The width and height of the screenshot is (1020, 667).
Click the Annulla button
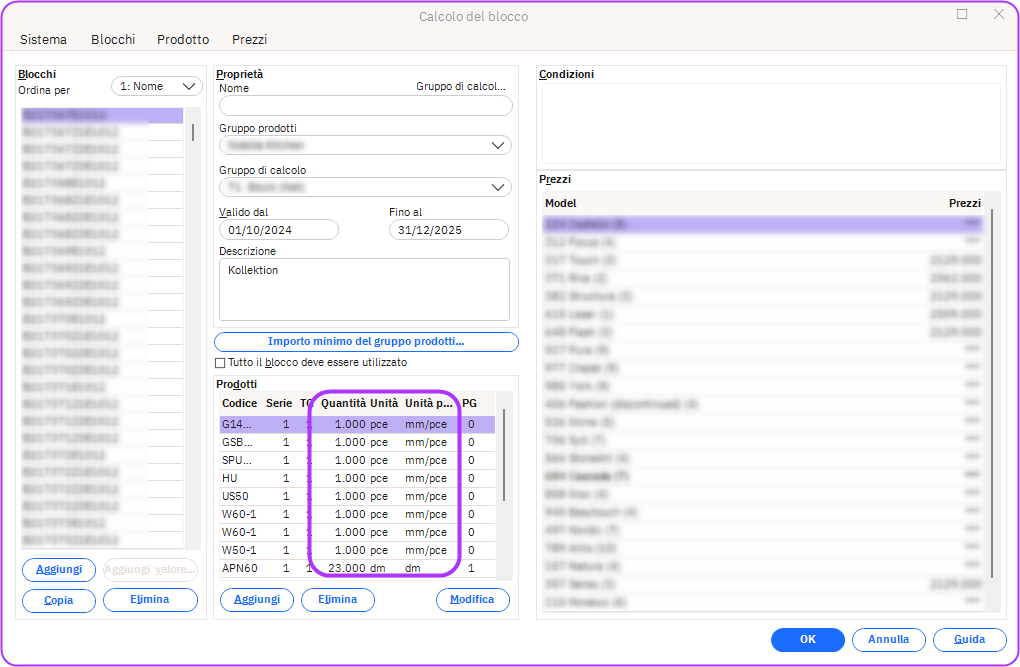coord(888,639)
